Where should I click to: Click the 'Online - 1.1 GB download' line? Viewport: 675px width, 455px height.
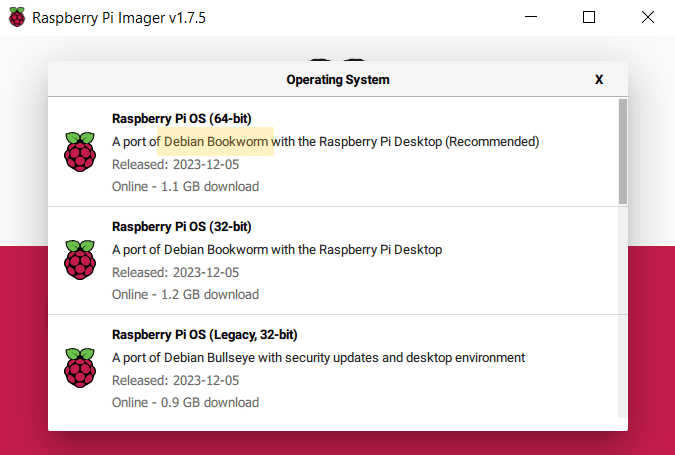[185, 186]
